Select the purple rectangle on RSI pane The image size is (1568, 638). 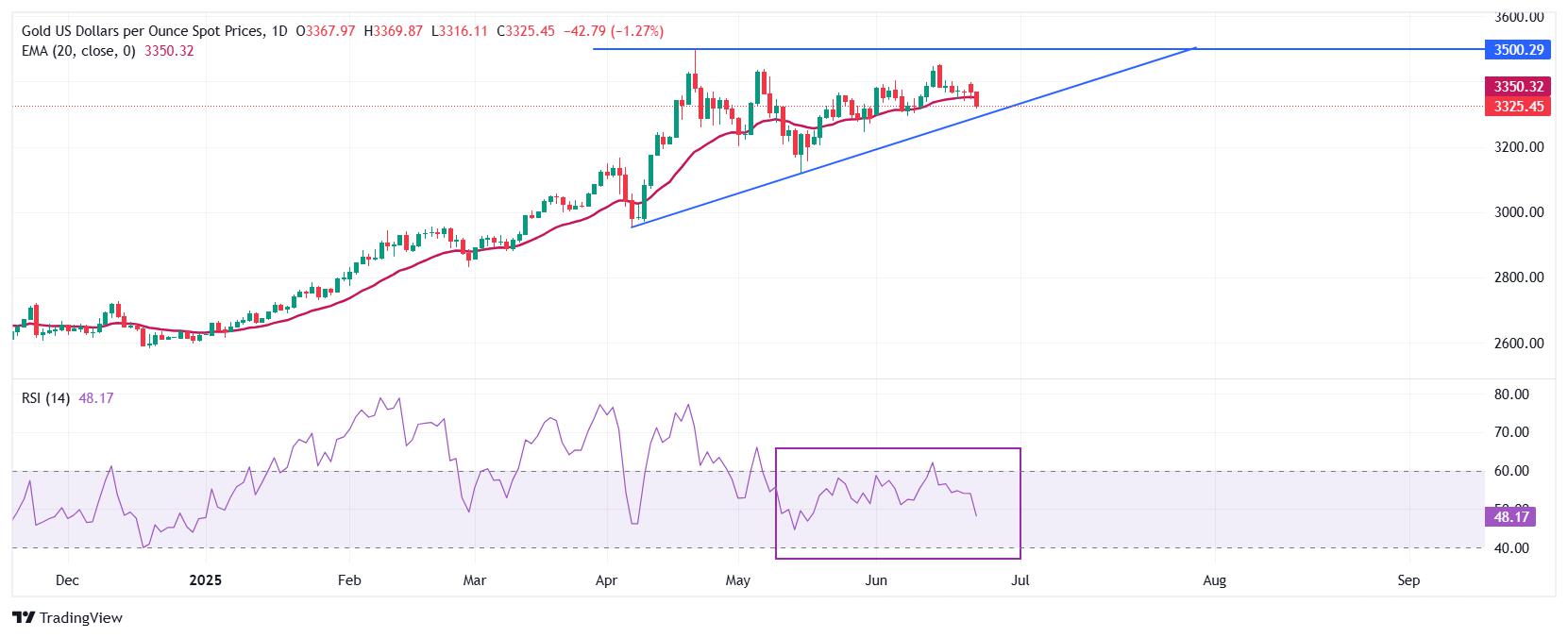tap(898, 503)
